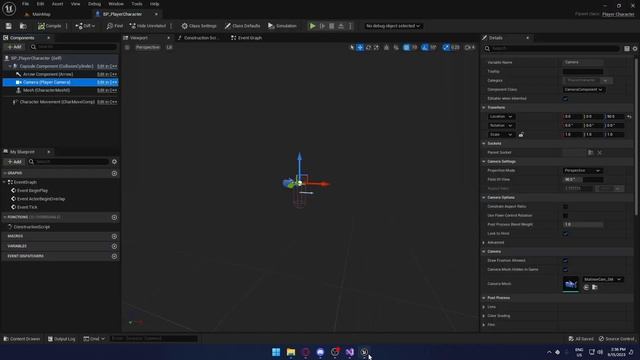The width and height of the screenshot is (640, 360).
Task: Click Add button in Components panel
Action: pyautogui.click(x=14, y=47)
